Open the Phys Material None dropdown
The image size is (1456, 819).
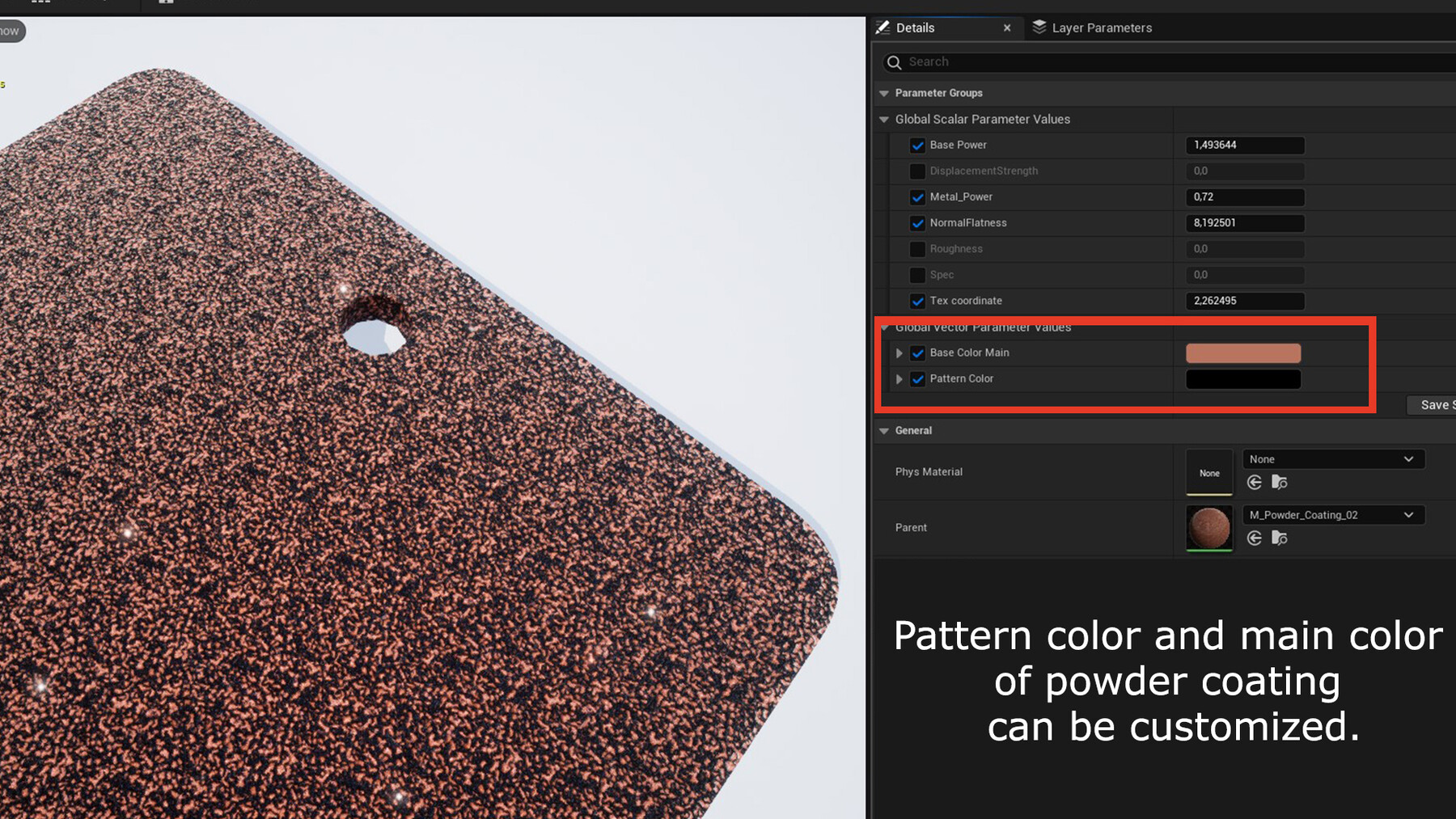1332,458
